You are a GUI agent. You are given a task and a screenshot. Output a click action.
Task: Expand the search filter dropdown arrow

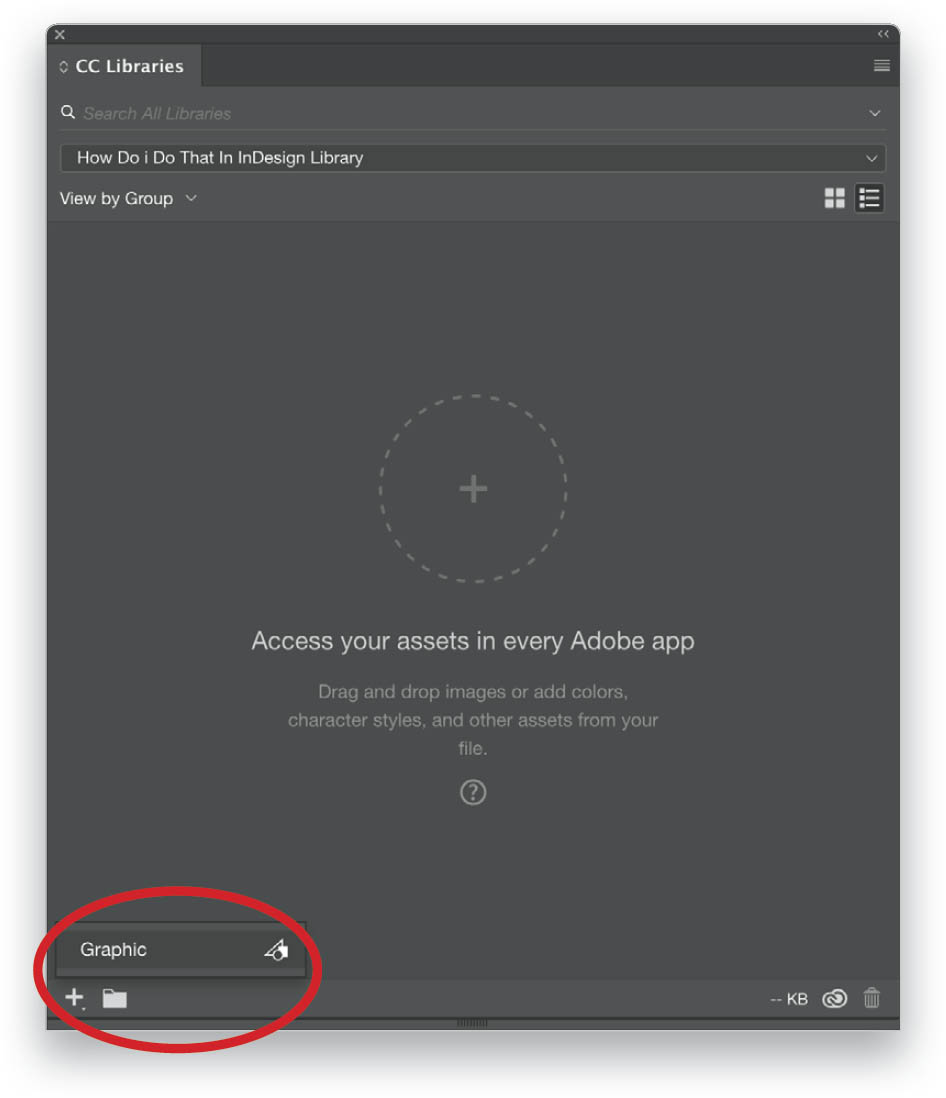[x=875, y=113]
